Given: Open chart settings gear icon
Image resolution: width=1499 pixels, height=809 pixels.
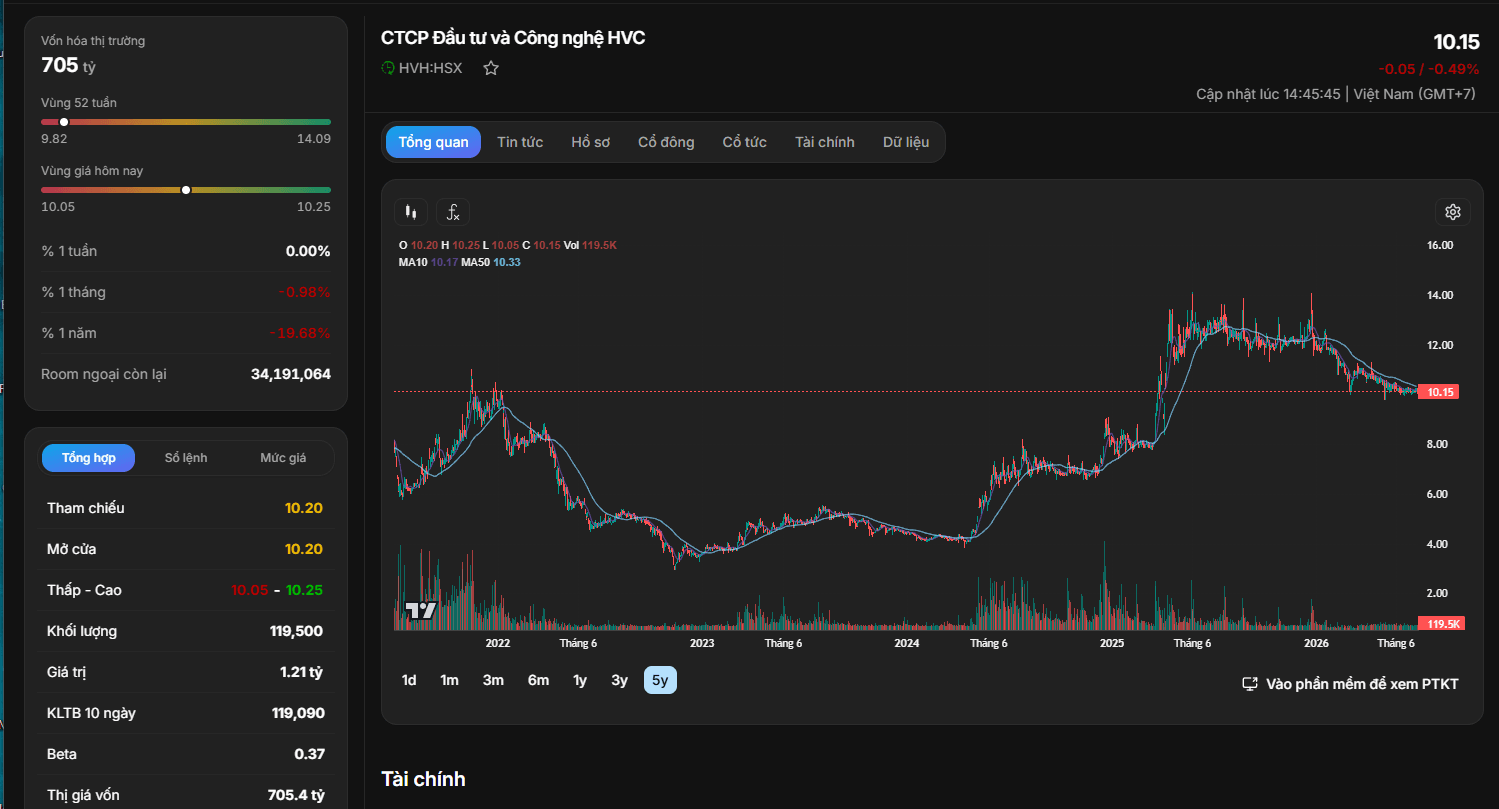Looking at the screenshot, I should pos(1453,212).
